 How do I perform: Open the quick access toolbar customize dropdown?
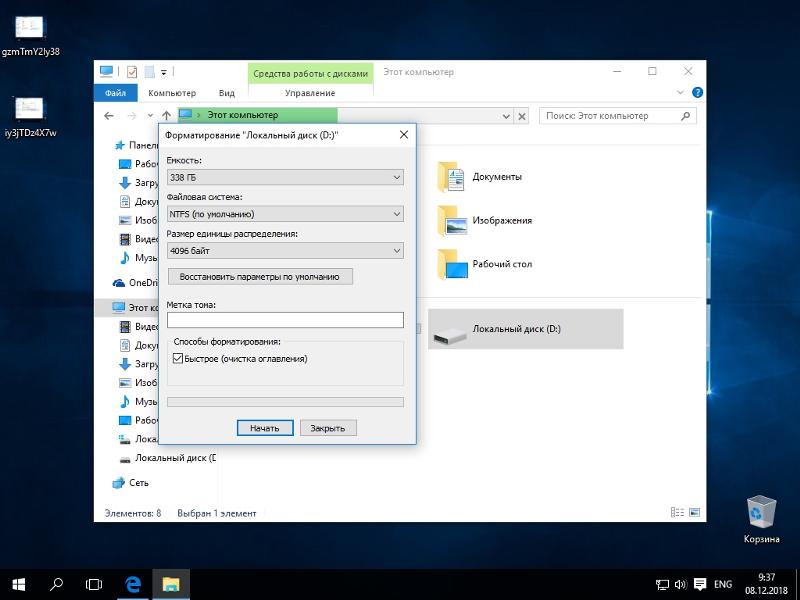click(x=164, y=72)
